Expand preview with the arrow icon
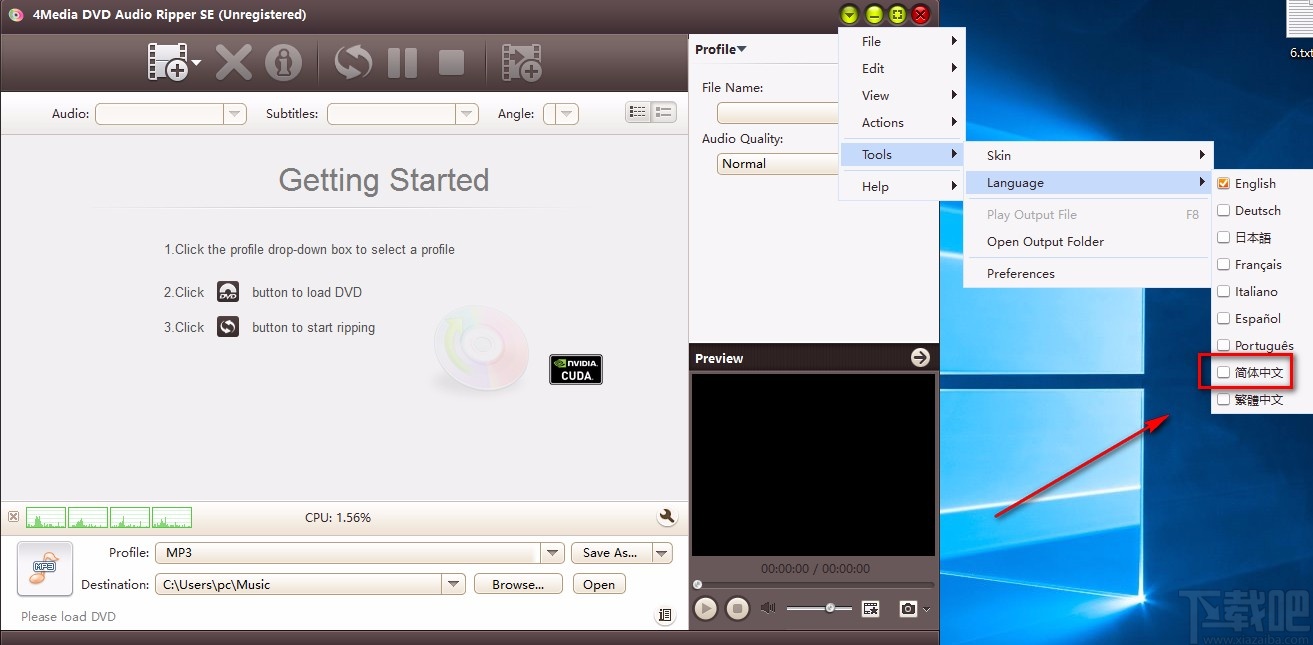The height and width of the screenshot is (645, 1313). [920, 358]
